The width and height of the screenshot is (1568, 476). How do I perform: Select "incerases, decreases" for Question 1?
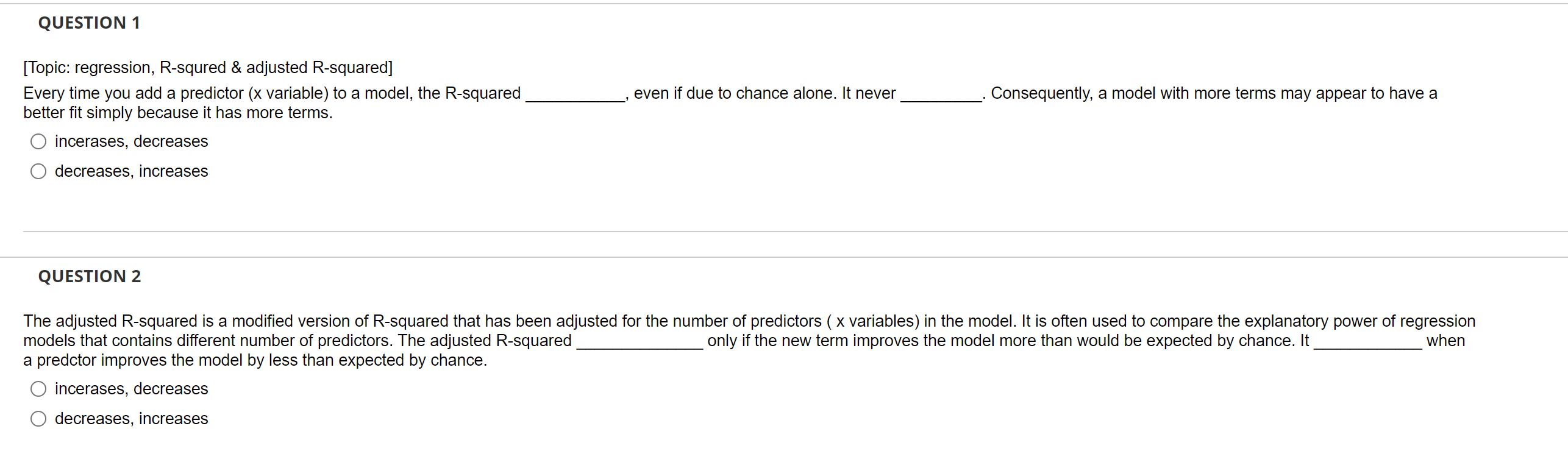(x=130, y=141)
